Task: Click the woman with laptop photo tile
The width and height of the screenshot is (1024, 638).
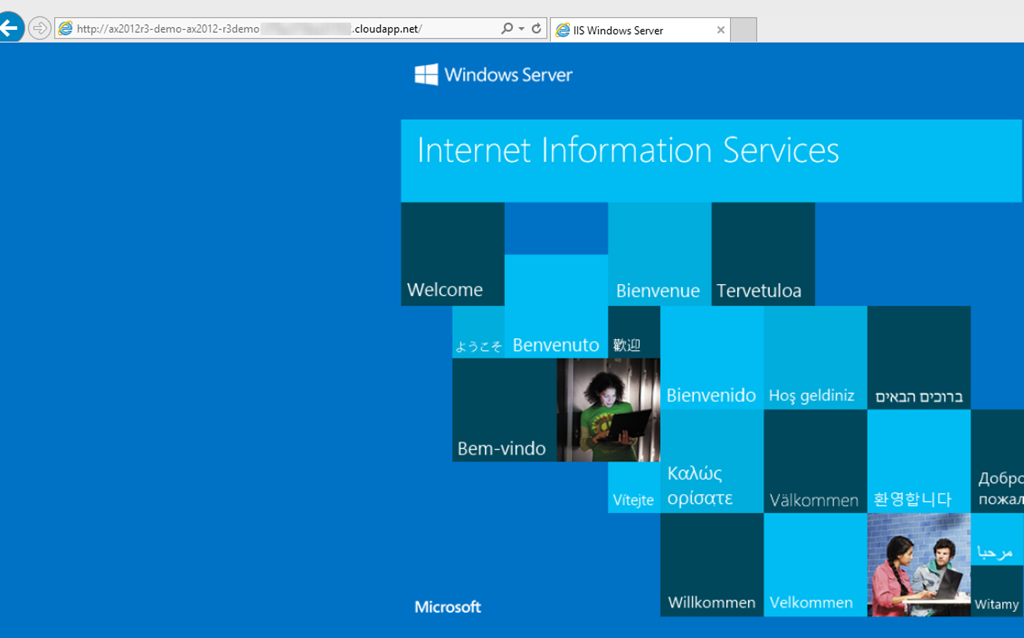Action: [x=607, y=410]
